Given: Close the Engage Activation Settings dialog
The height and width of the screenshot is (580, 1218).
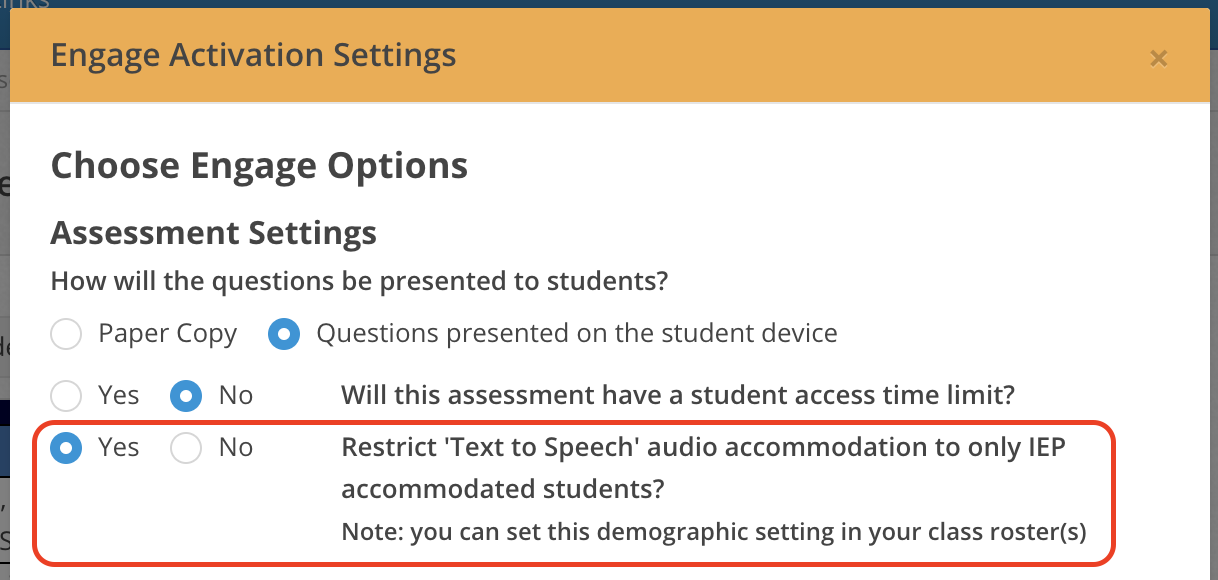Looking at the screenshot, I should click(1158, 58).
